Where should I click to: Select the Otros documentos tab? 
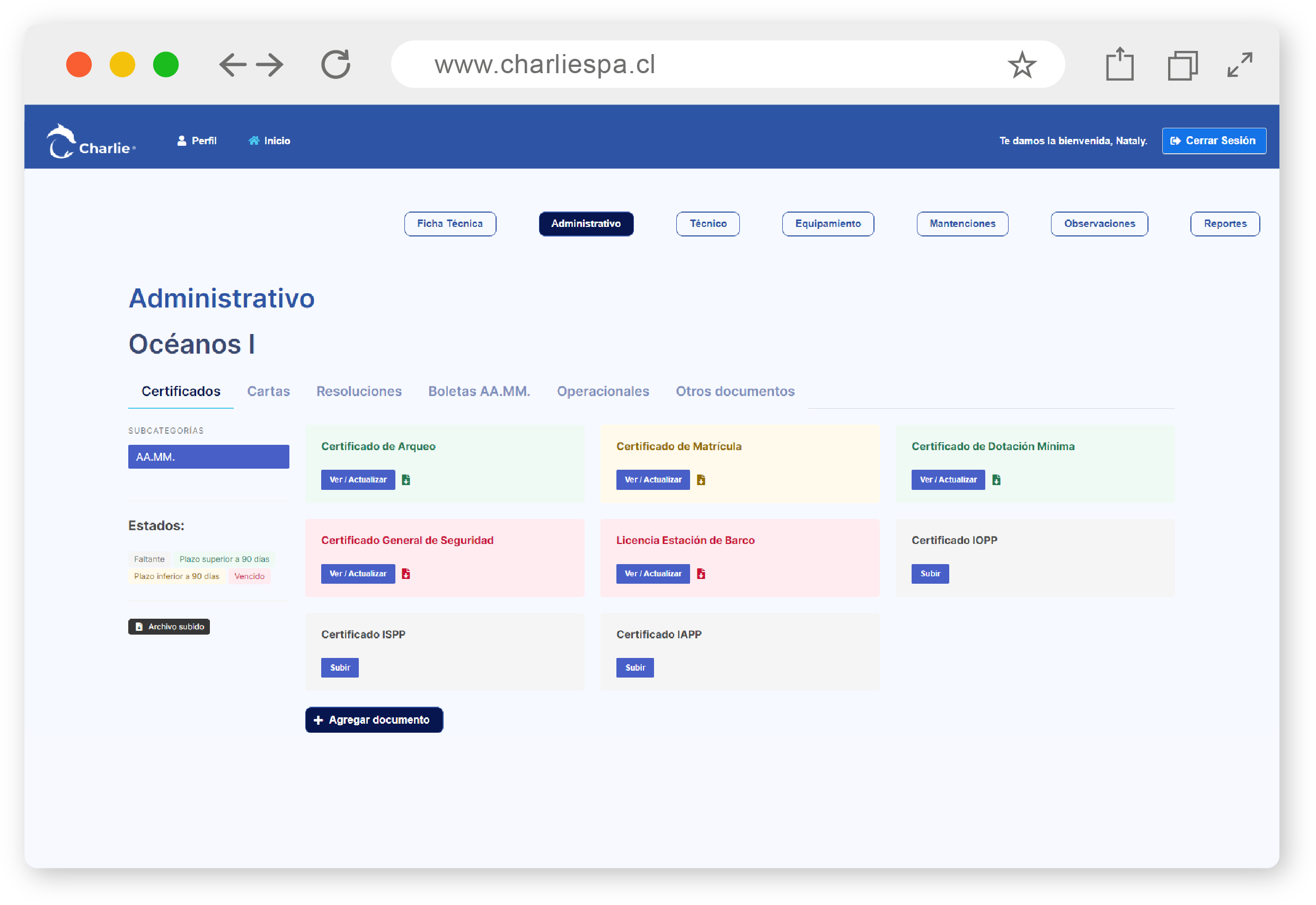click(x=735, y=391)
